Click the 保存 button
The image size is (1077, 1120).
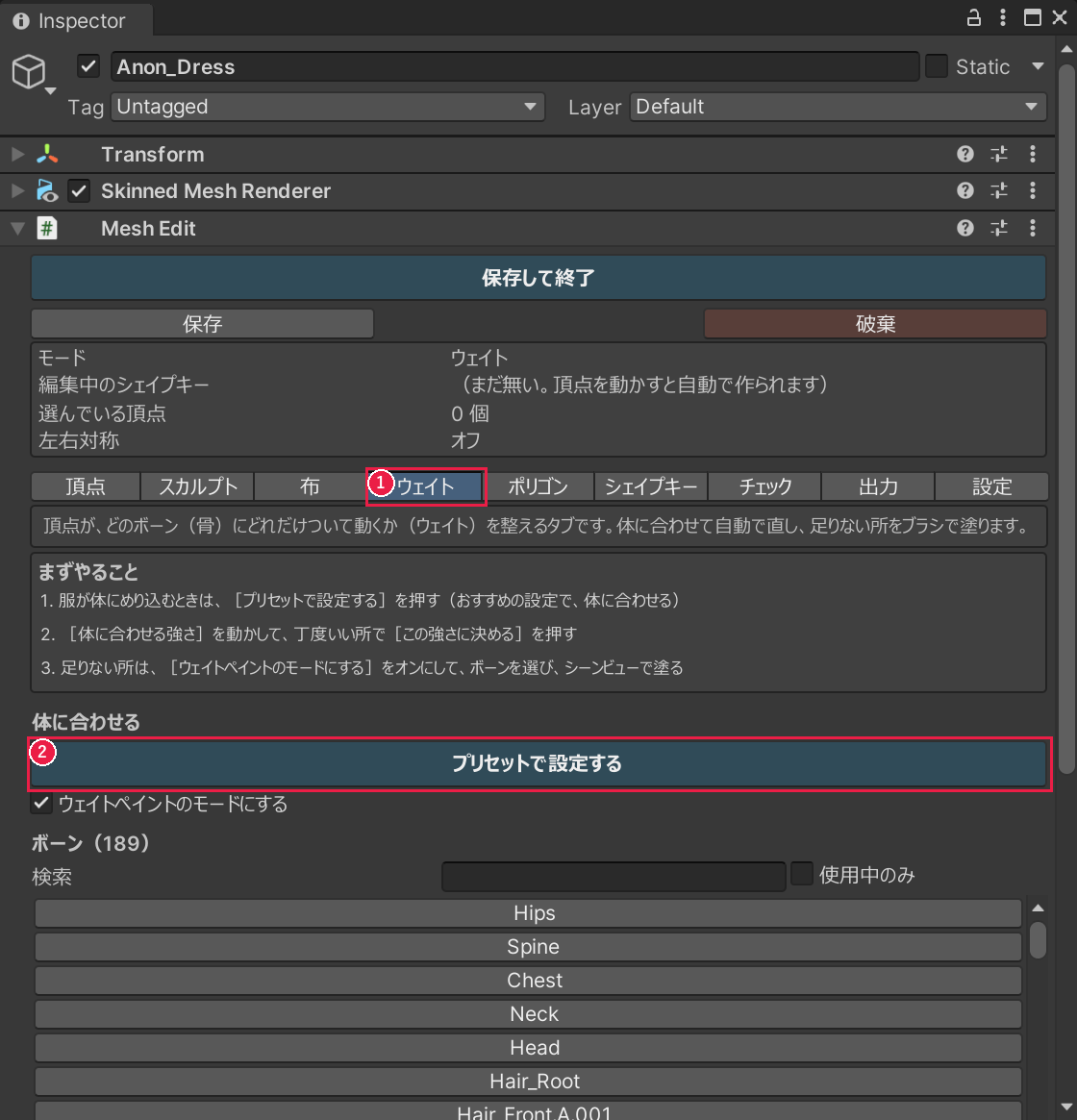tap(202, 324)
